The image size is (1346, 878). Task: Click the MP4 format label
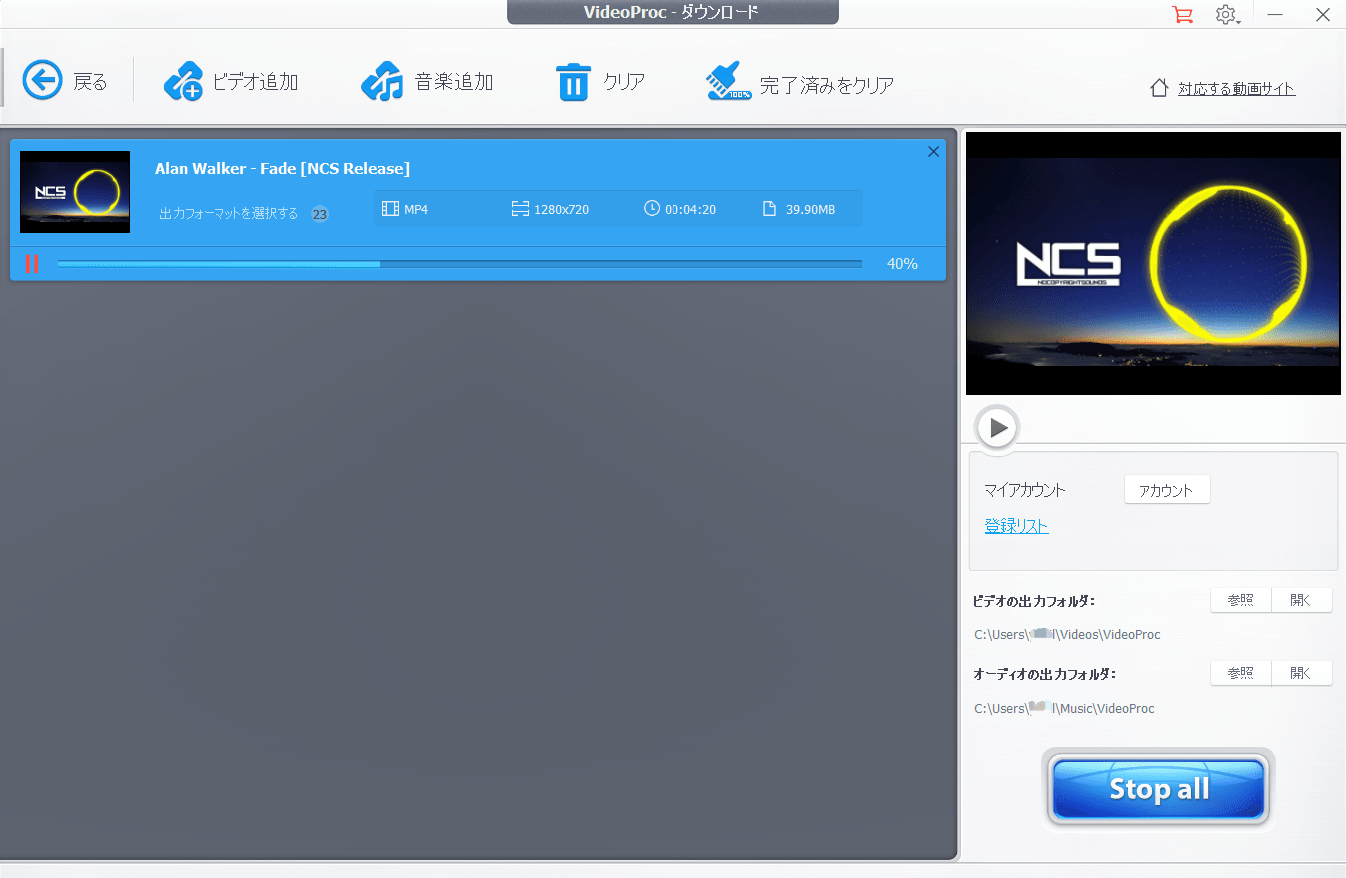[416, 209]
